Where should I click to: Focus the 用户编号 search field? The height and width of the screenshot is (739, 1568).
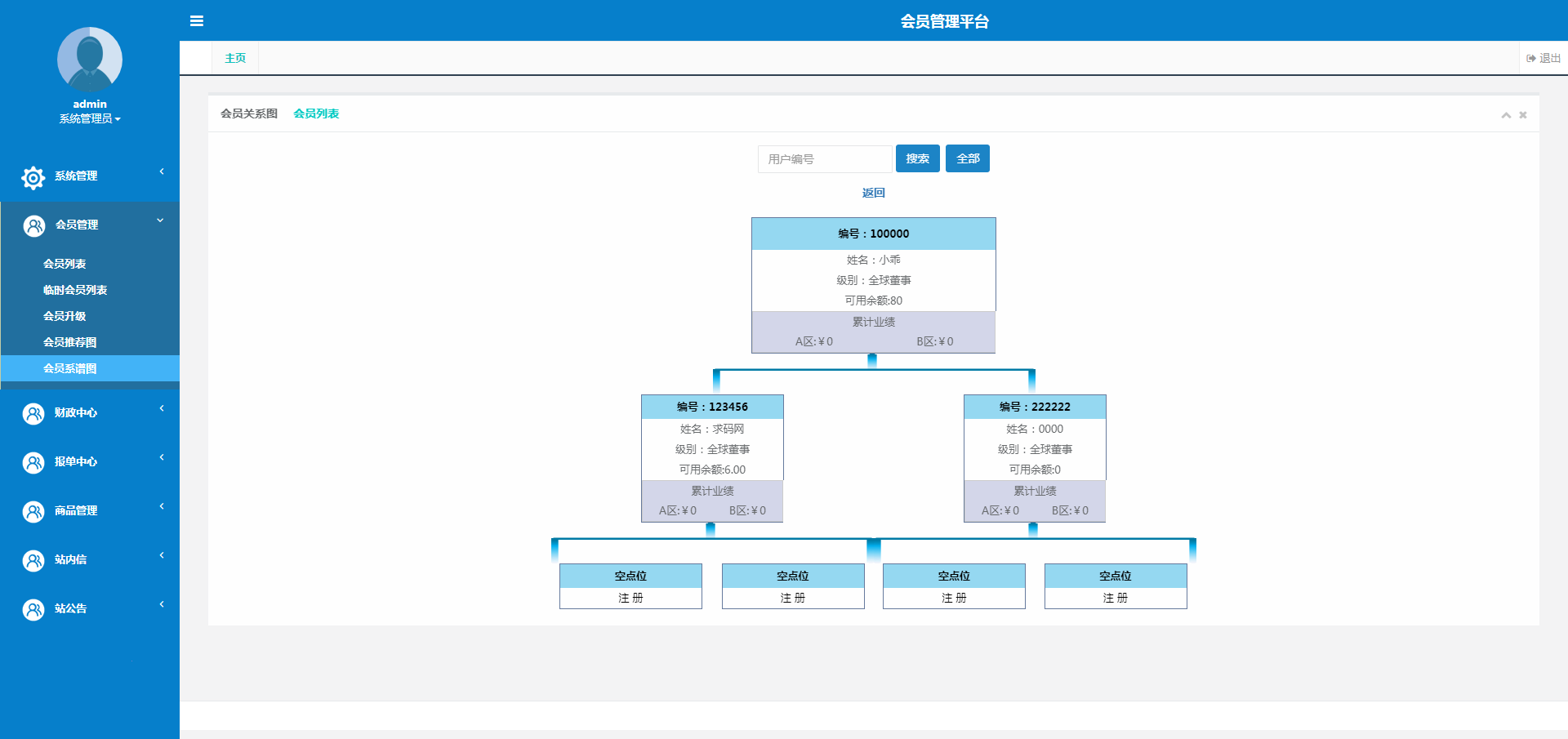pyautogui.click(x=824, y=159)
